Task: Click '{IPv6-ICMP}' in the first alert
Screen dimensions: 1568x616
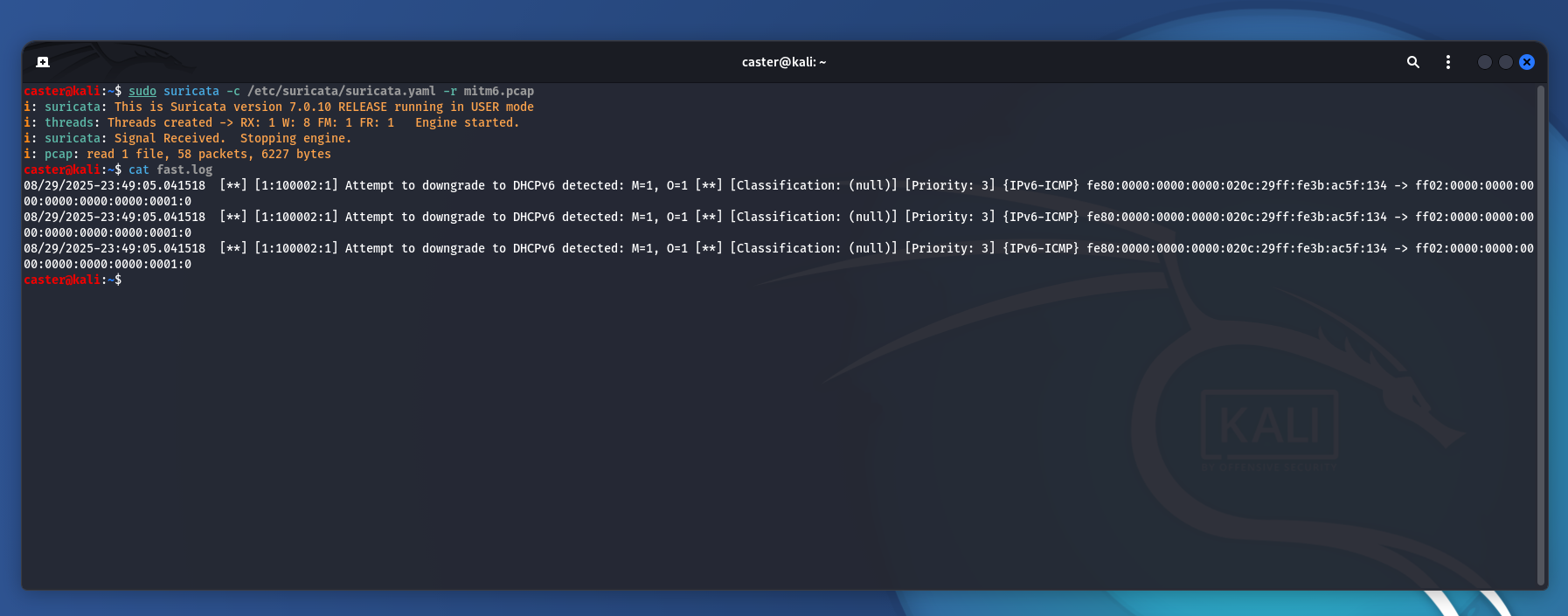Action: click(x=1041, y=185)
